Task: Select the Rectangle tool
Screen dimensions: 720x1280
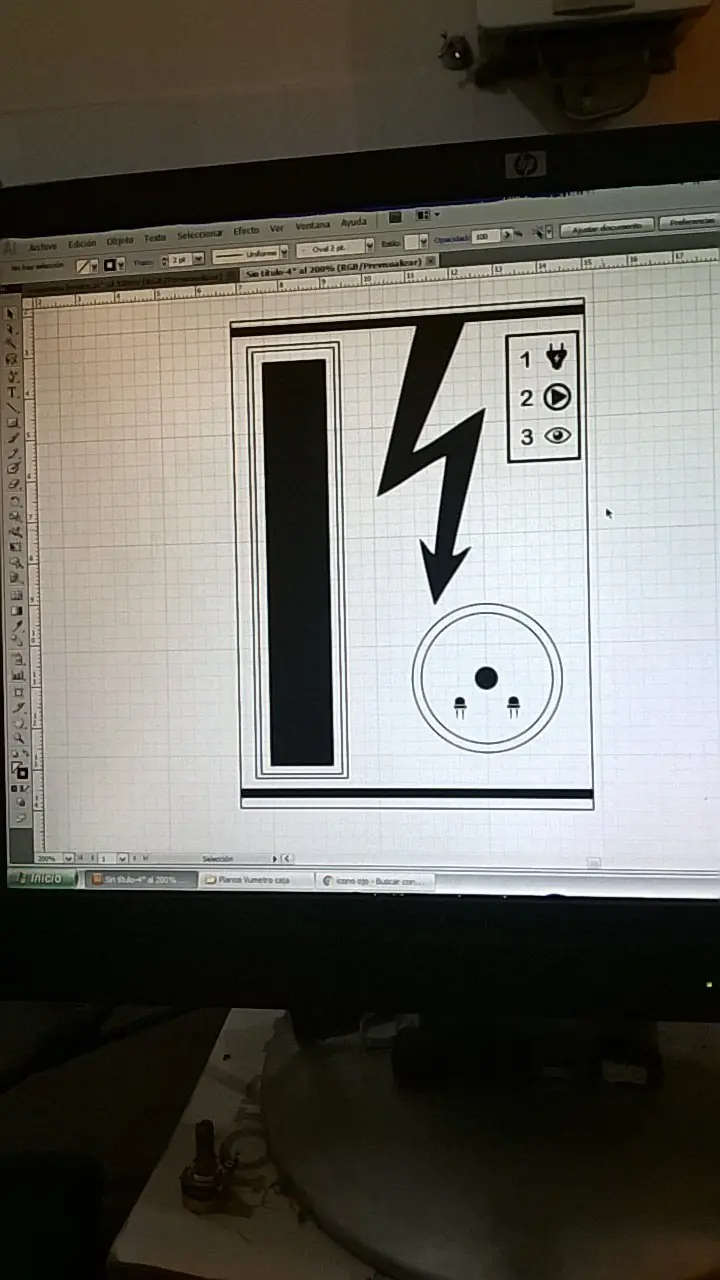Action: (13, 423)
